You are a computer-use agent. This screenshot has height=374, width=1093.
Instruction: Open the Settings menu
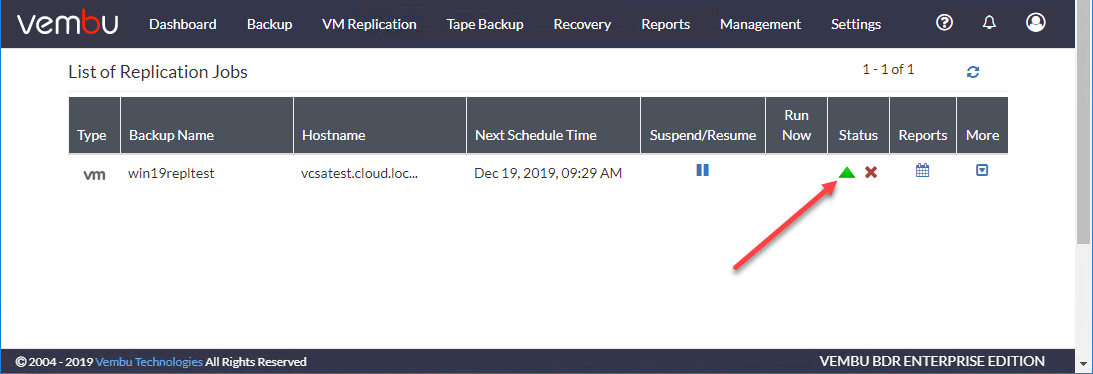[x=856, y=24]
